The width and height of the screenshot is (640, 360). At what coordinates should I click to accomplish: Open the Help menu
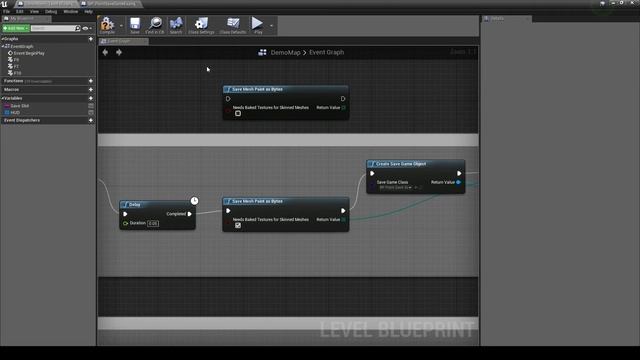tap(88, 11)
